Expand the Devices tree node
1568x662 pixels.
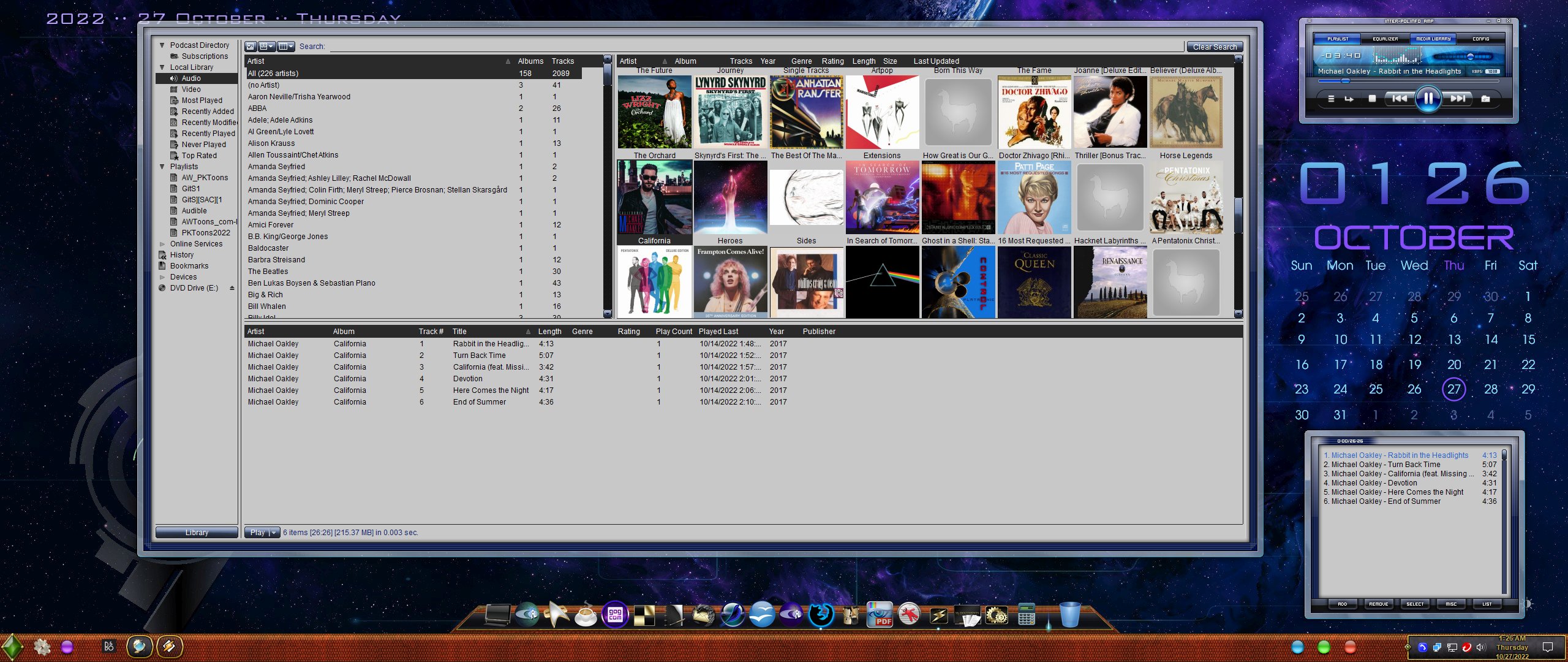(x=162, y=276)
